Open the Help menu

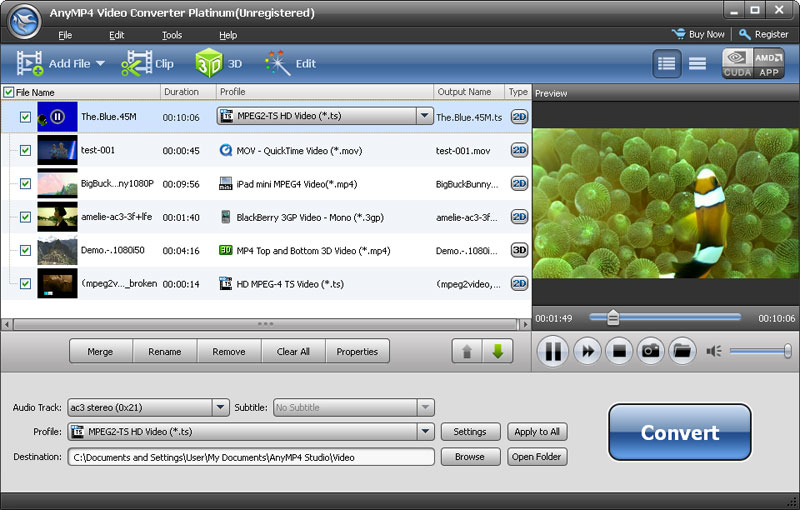click(x=228, y=35)
